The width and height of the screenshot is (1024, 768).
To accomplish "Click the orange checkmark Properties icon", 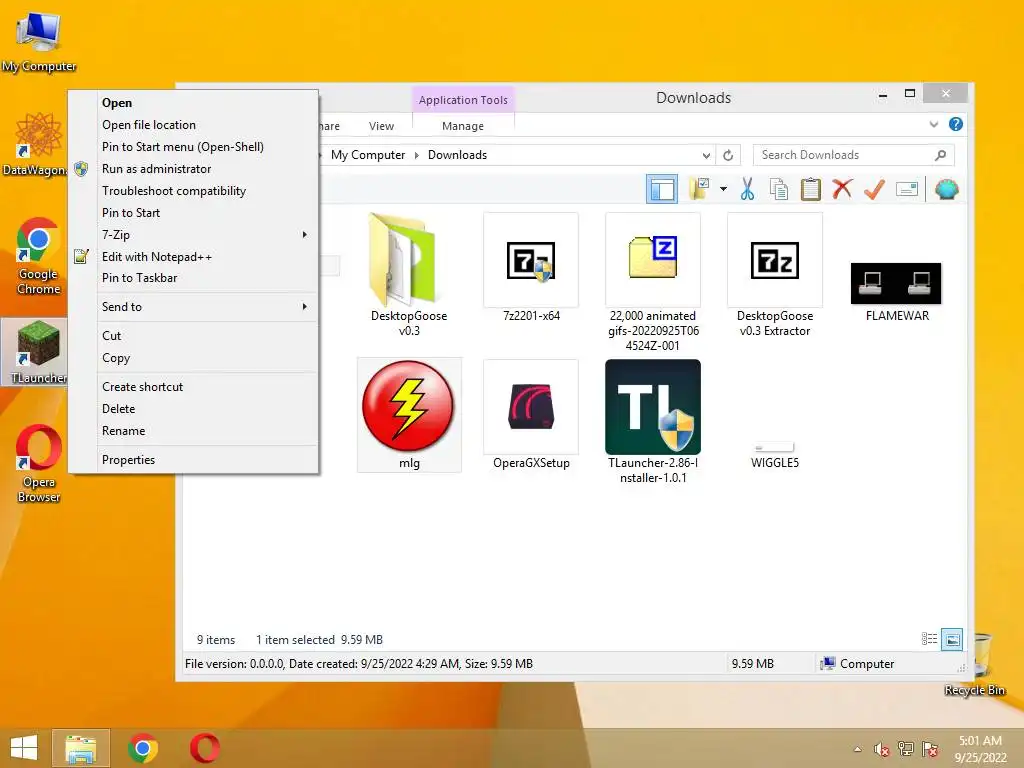I will tap(874, 189).
